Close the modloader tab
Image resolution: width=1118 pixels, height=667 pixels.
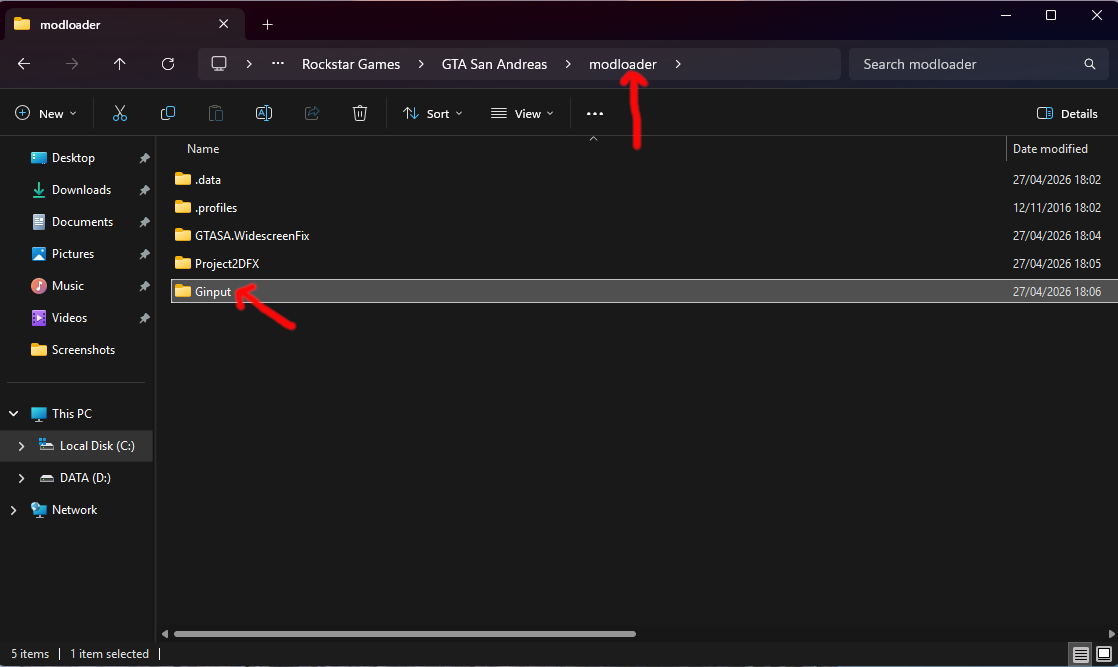pos(223,24)
